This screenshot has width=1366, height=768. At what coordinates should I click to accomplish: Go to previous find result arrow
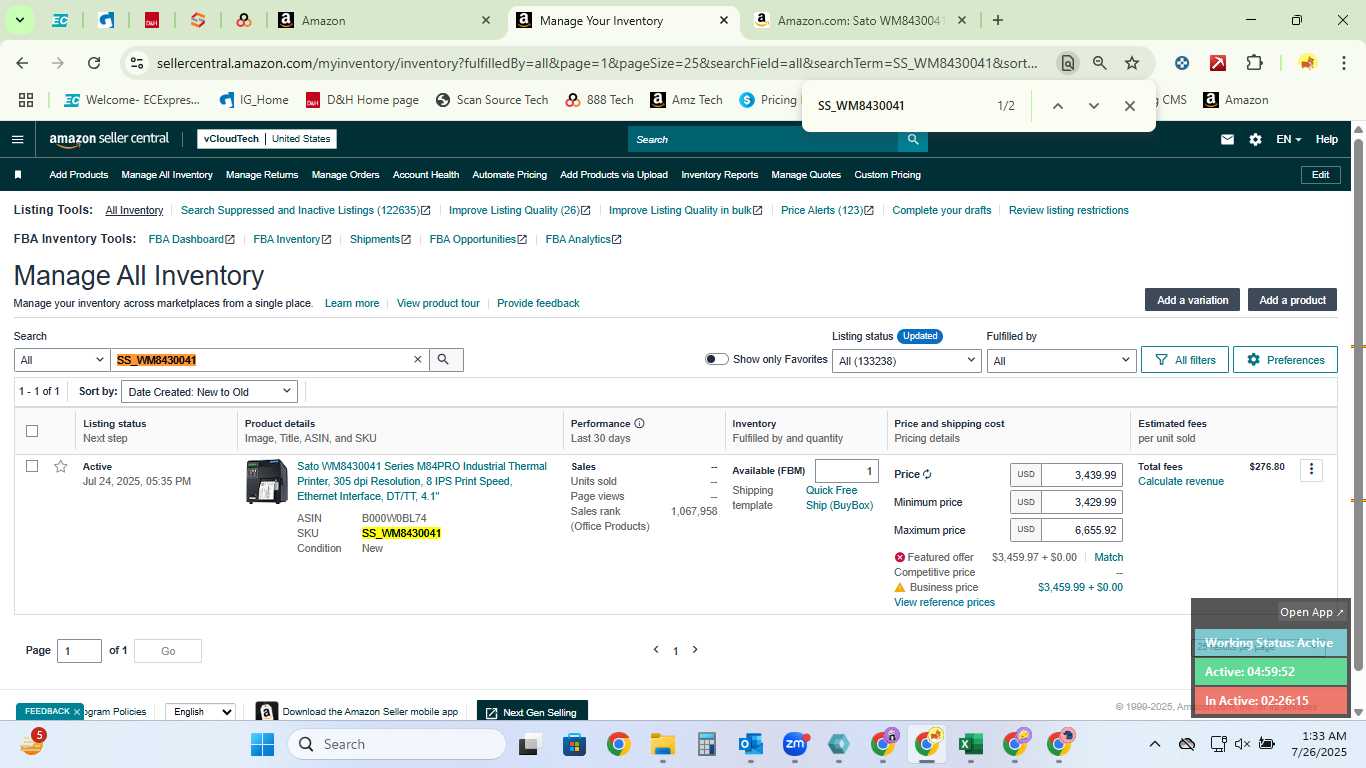[1057, 106]
